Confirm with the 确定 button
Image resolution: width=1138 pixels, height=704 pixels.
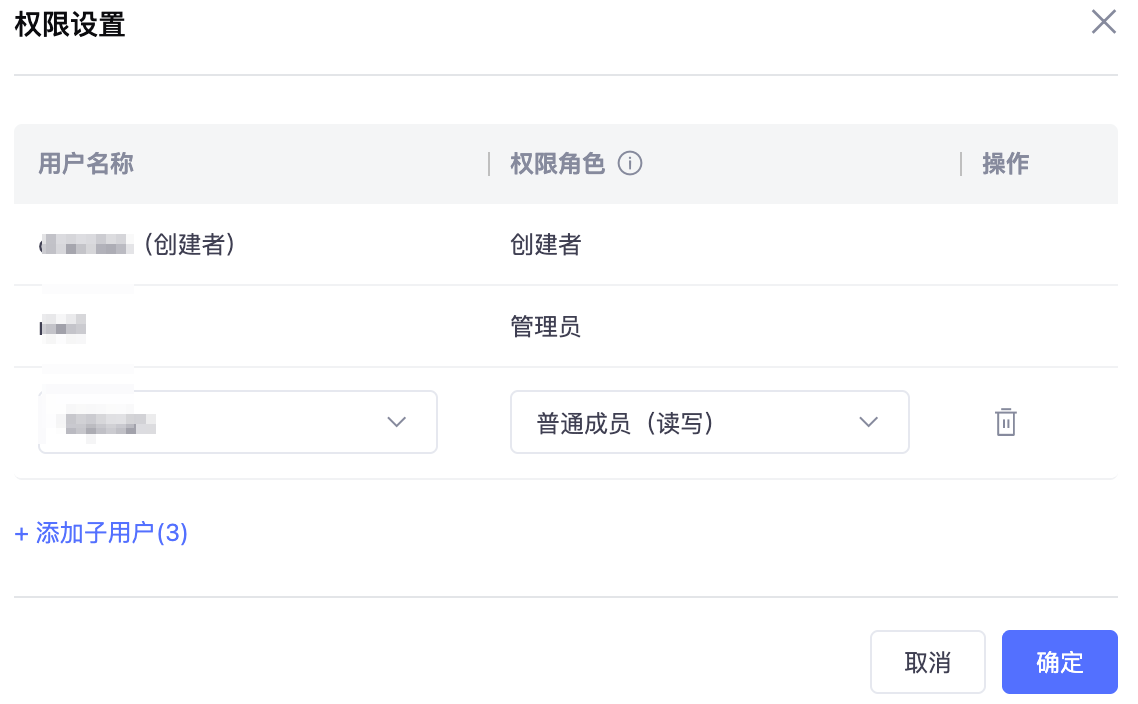(1059, 662)
